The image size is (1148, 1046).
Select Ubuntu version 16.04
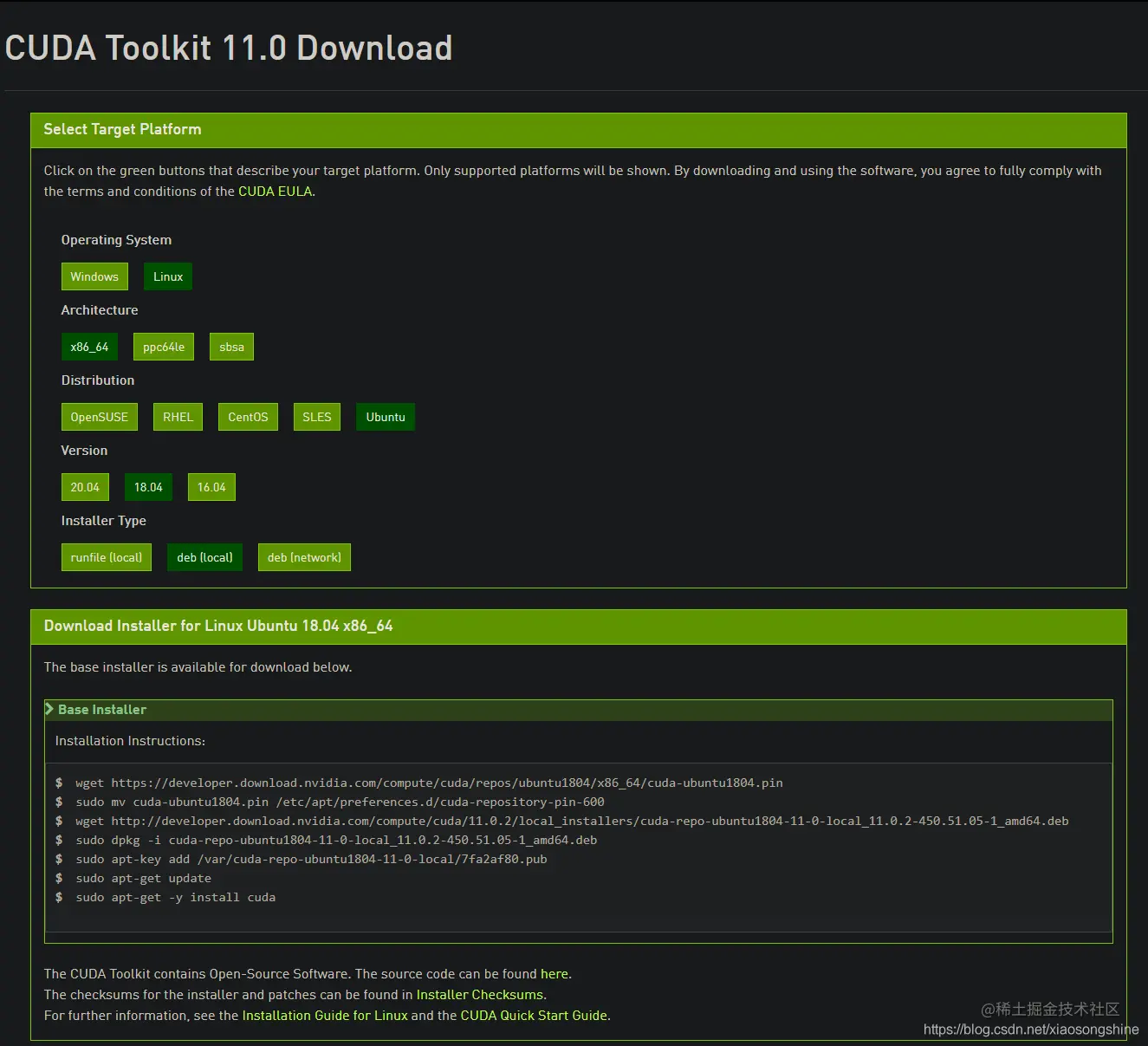pos(211,487)
